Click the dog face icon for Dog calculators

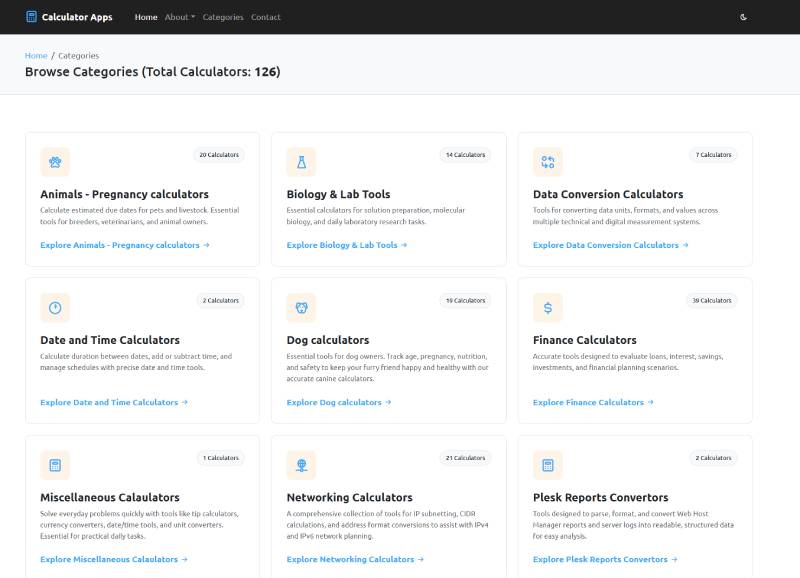(x=301, y=307)
